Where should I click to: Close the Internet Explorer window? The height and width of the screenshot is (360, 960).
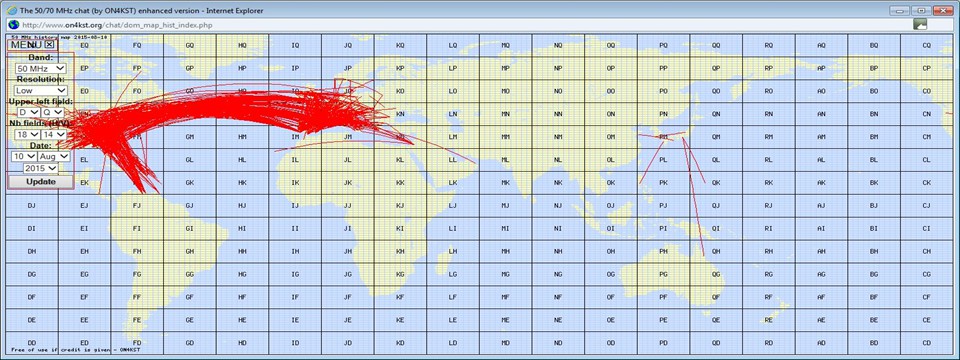click(x=942, y=10)
